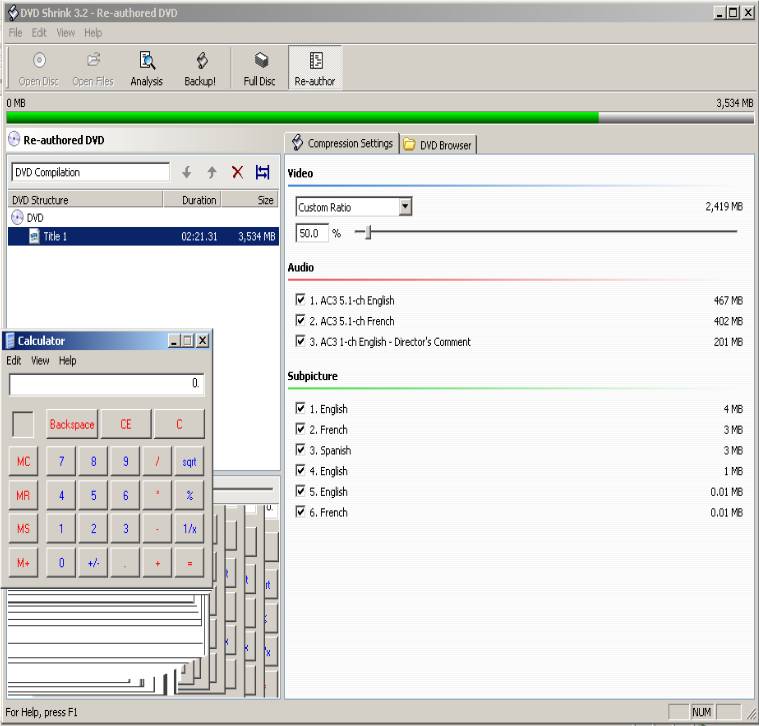Open the Custom Ratio video dropdown

click(x=406, y=207)
